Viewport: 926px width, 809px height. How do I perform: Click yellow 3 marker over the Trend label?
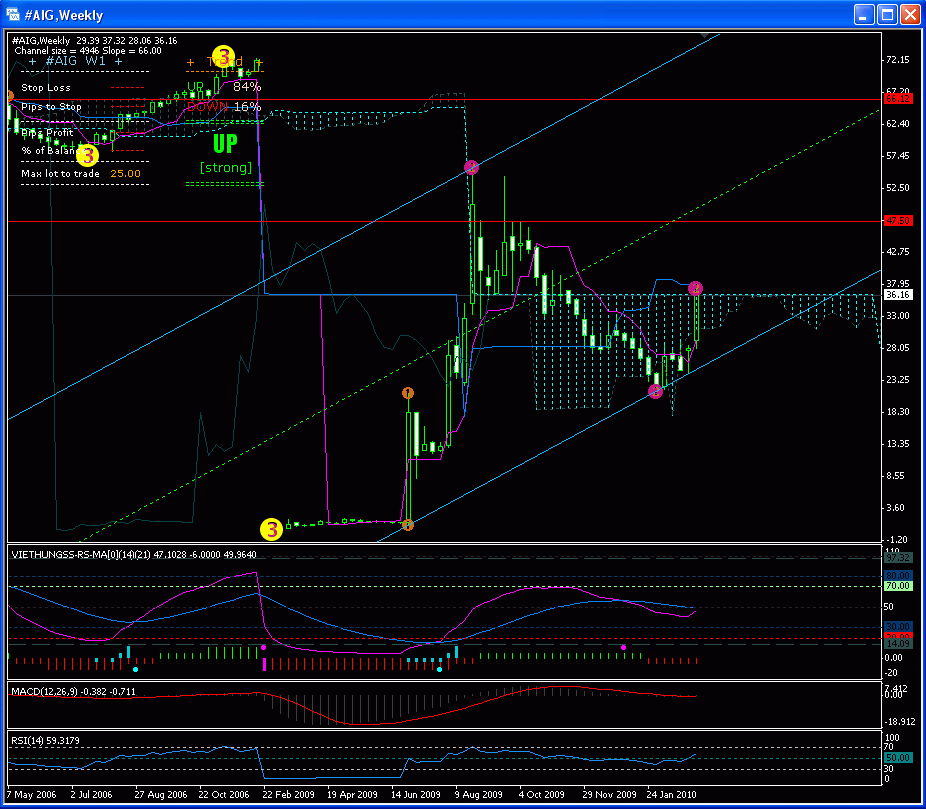[x=223, y=56]
